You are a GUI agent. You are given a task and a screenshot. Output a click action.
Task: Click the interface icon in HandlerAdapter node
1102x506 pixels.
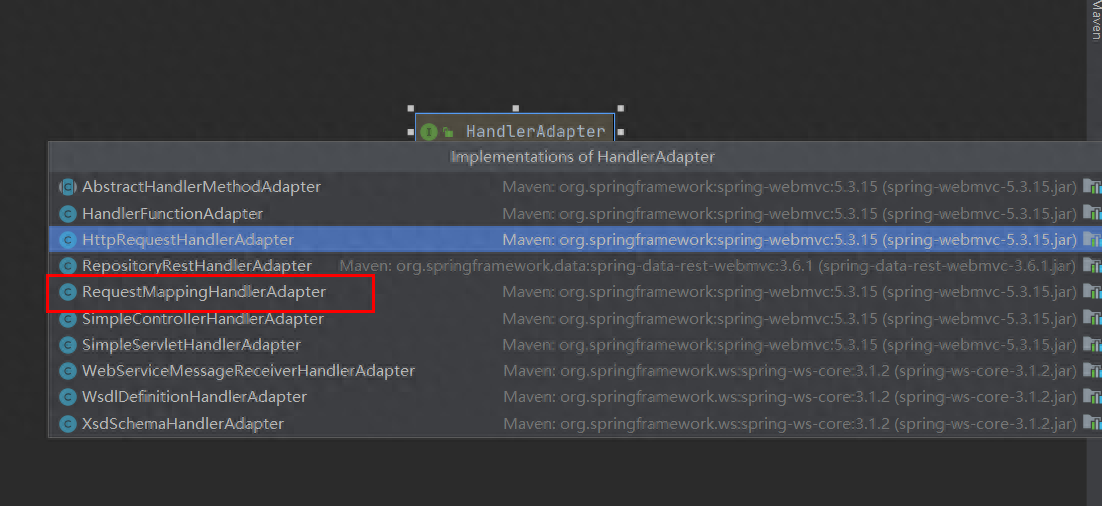point(429,131)
